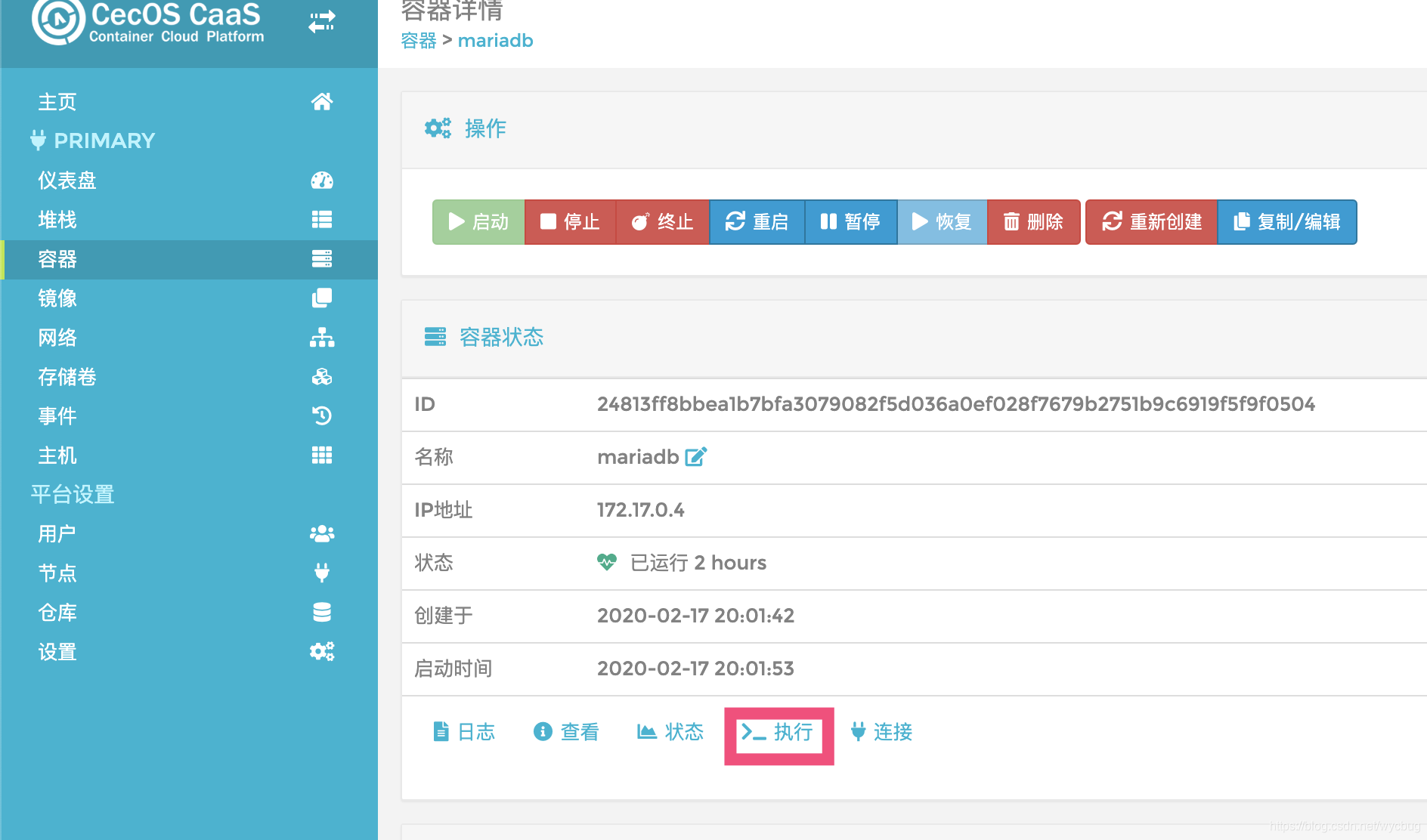Image resolution: width=1427 pixels, height=840 pixels.
Task: Click the 已运行 2 hours status text
Action: (x=698, y=563)
